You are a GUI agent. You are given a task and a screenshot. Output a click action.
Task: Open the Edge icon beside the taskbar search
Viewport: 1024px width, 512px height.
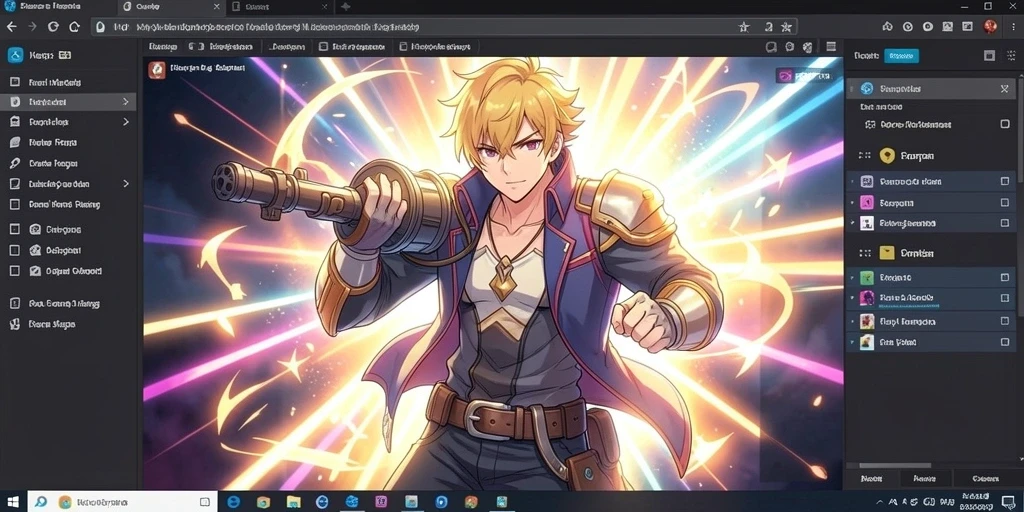233,502
